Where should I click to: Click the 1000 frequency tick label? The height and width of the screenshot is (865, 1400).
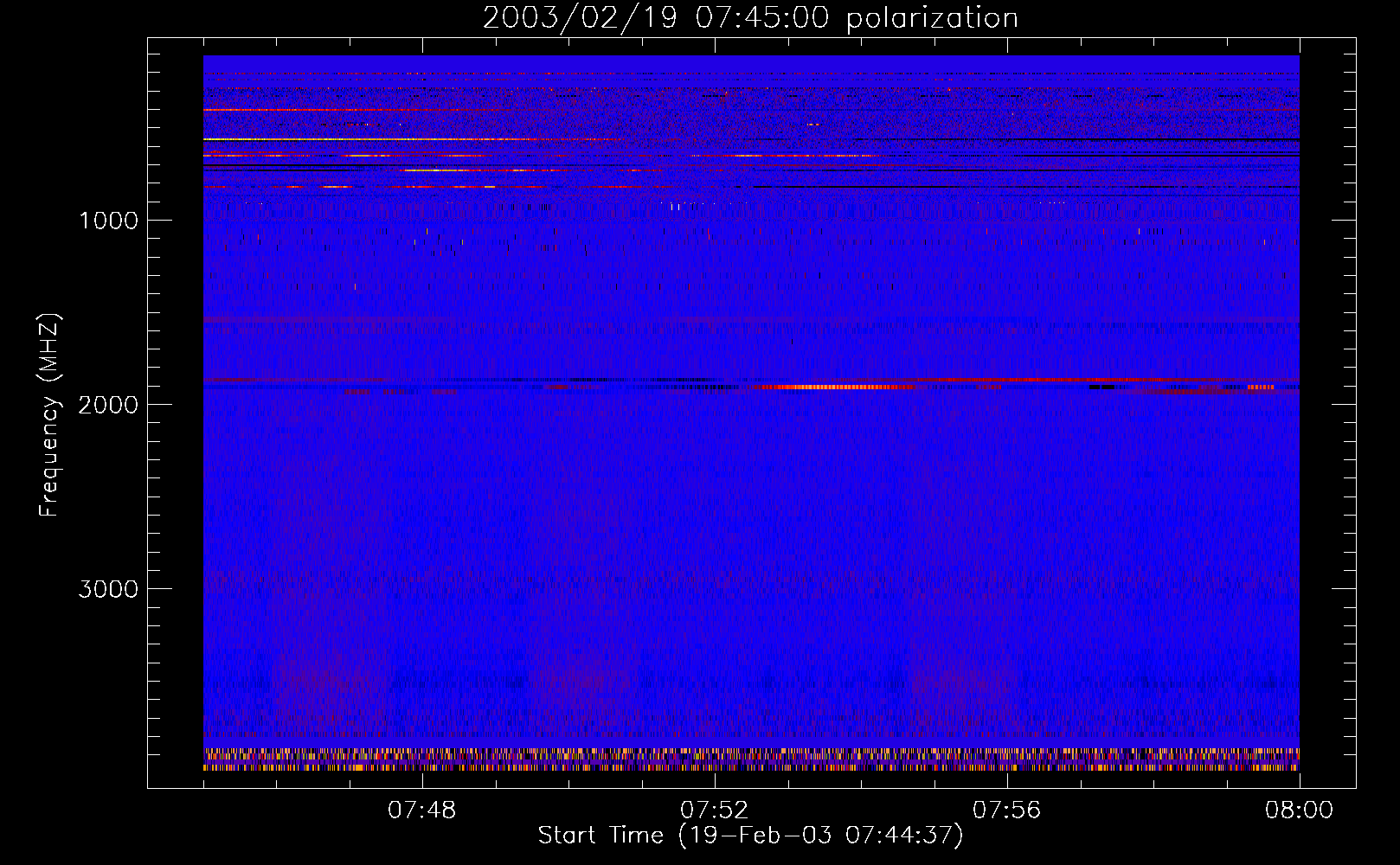point(108,221)
